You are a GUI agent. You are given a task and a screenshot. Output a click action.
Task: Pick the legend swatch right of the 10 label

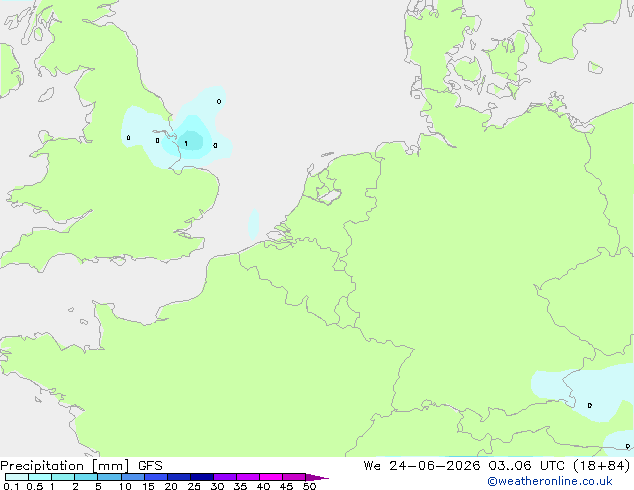coord(133,477)
